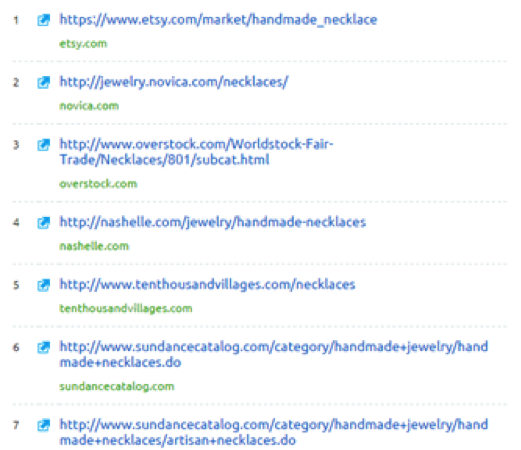Image resolution: width=521 pixels, height=450 pixels.
Task: Click the sundancecatalog artisan+necklaces.do URL
Action: click(x=274, y=432)
